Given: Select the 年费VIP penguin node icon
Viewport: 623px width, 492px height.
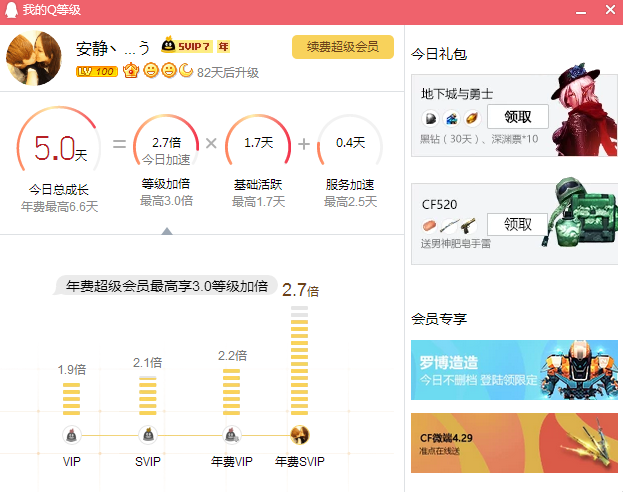Looking at the screenshot, I should [232, 435].
